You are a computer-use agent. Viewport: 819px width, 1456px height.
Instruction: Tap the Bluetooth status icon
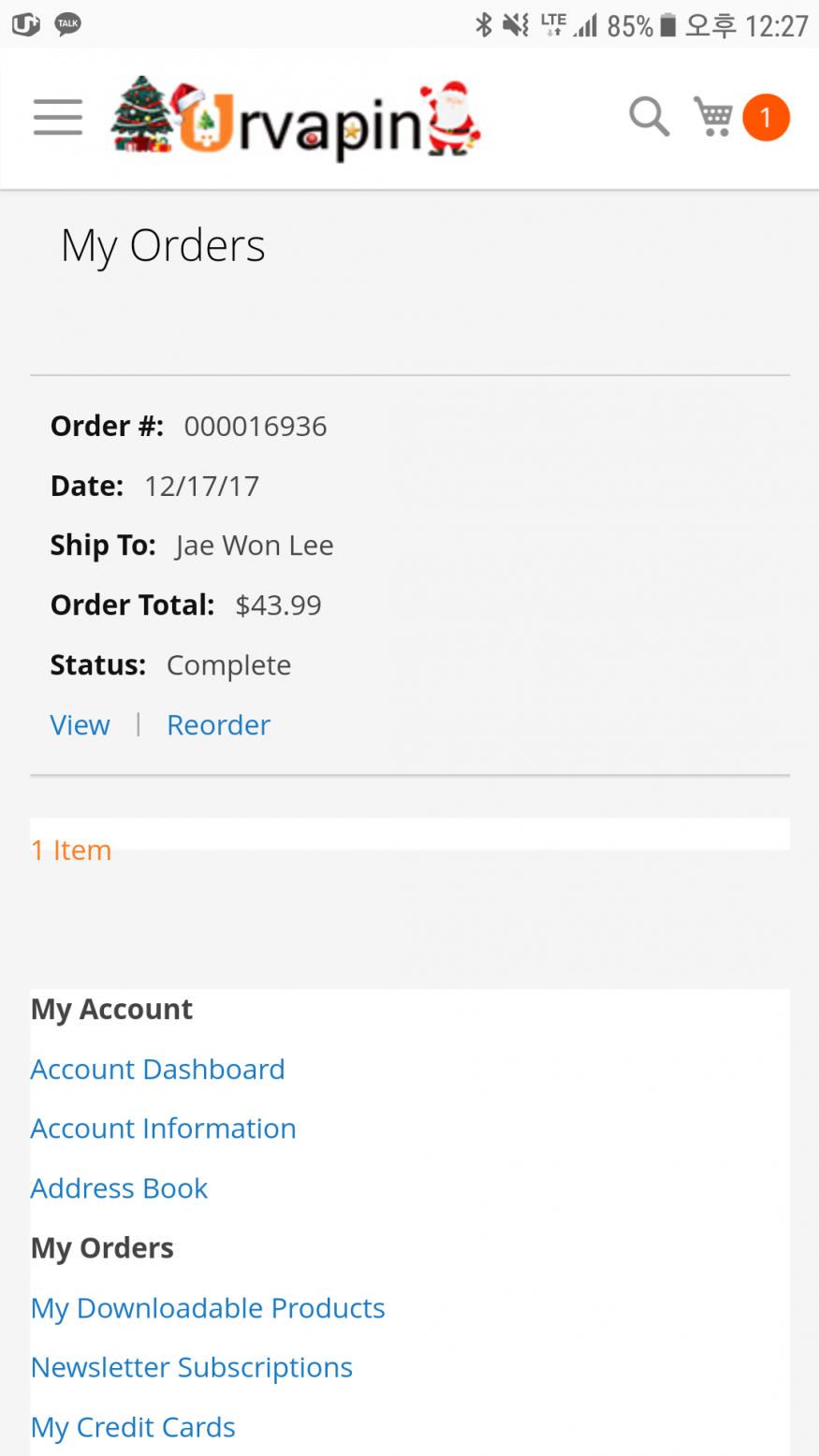point(484,25)
